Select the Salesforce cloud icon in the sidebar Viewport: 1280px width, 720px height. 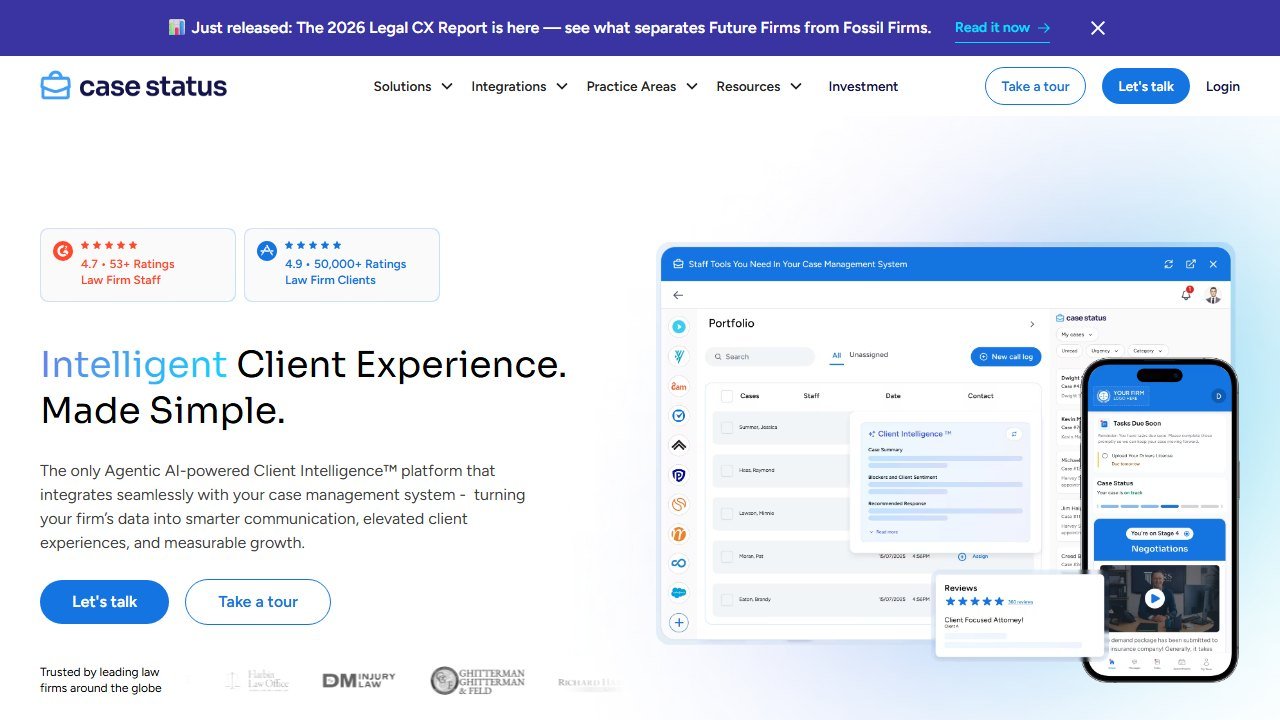679,593
